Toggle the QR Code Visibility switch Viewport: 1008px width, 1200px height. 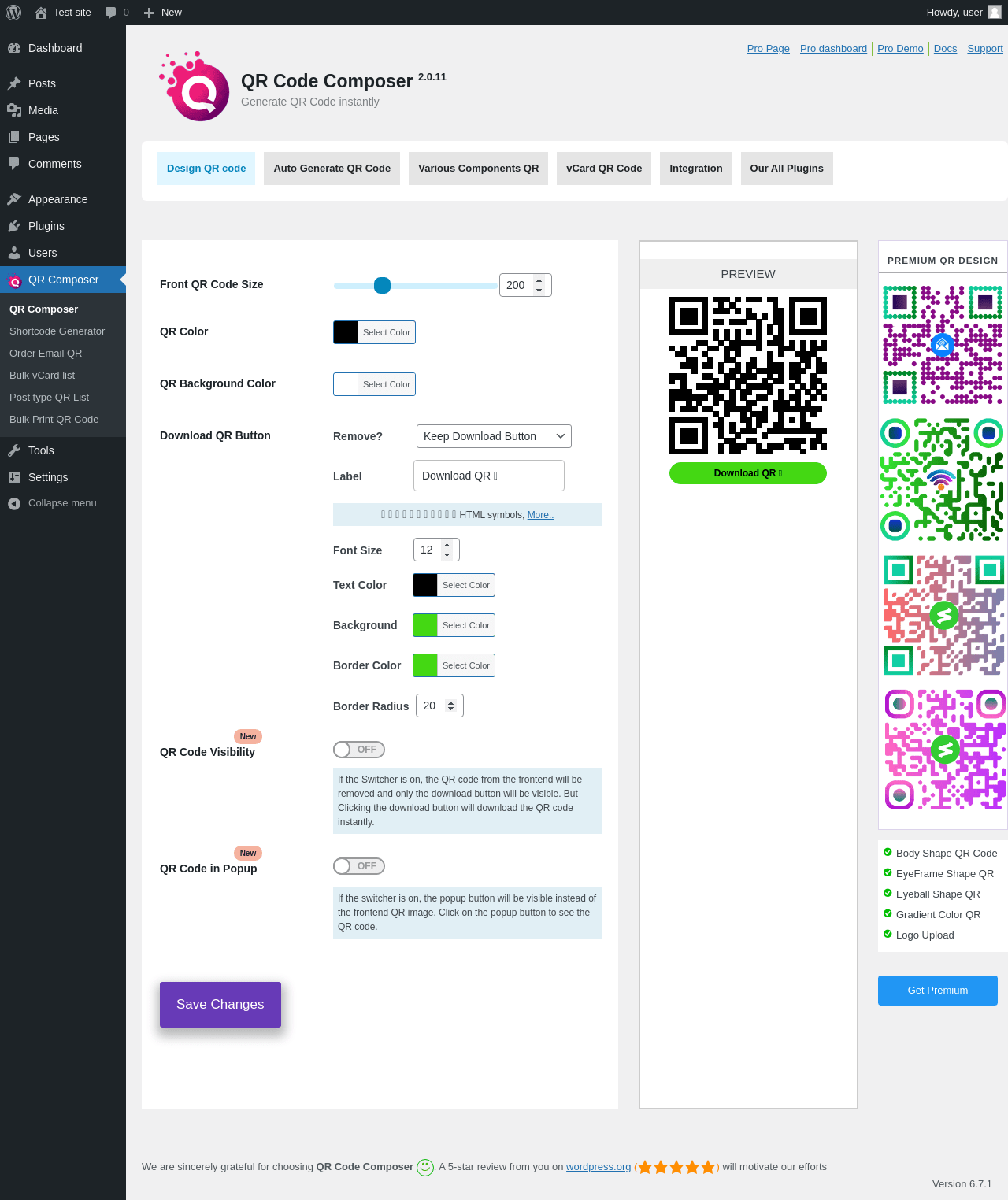point(359,750)
